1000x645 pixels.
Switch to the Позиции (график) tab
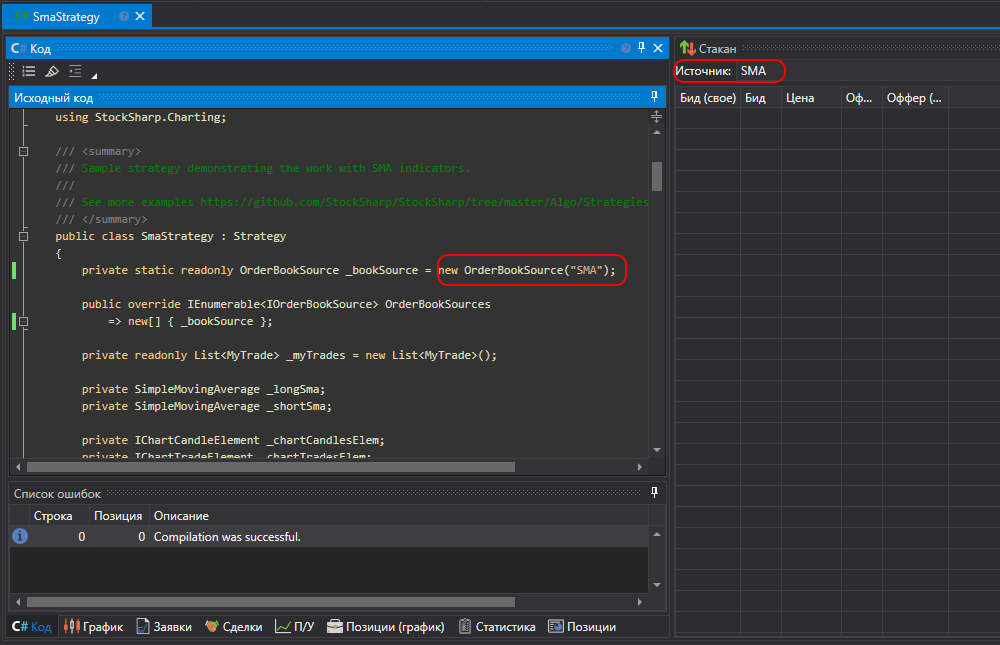[x=385, y=626]
